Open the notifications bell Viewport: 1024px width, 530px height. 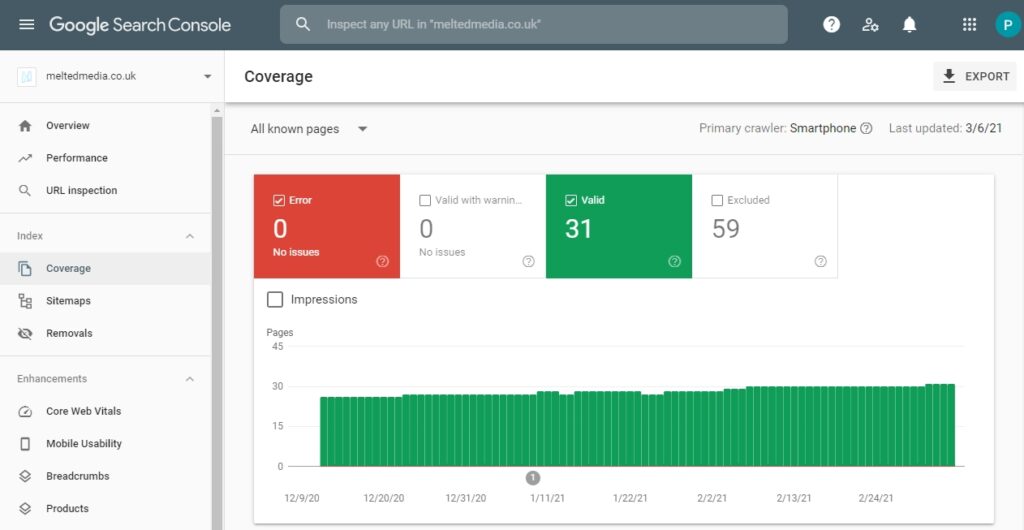click(909, 25)
